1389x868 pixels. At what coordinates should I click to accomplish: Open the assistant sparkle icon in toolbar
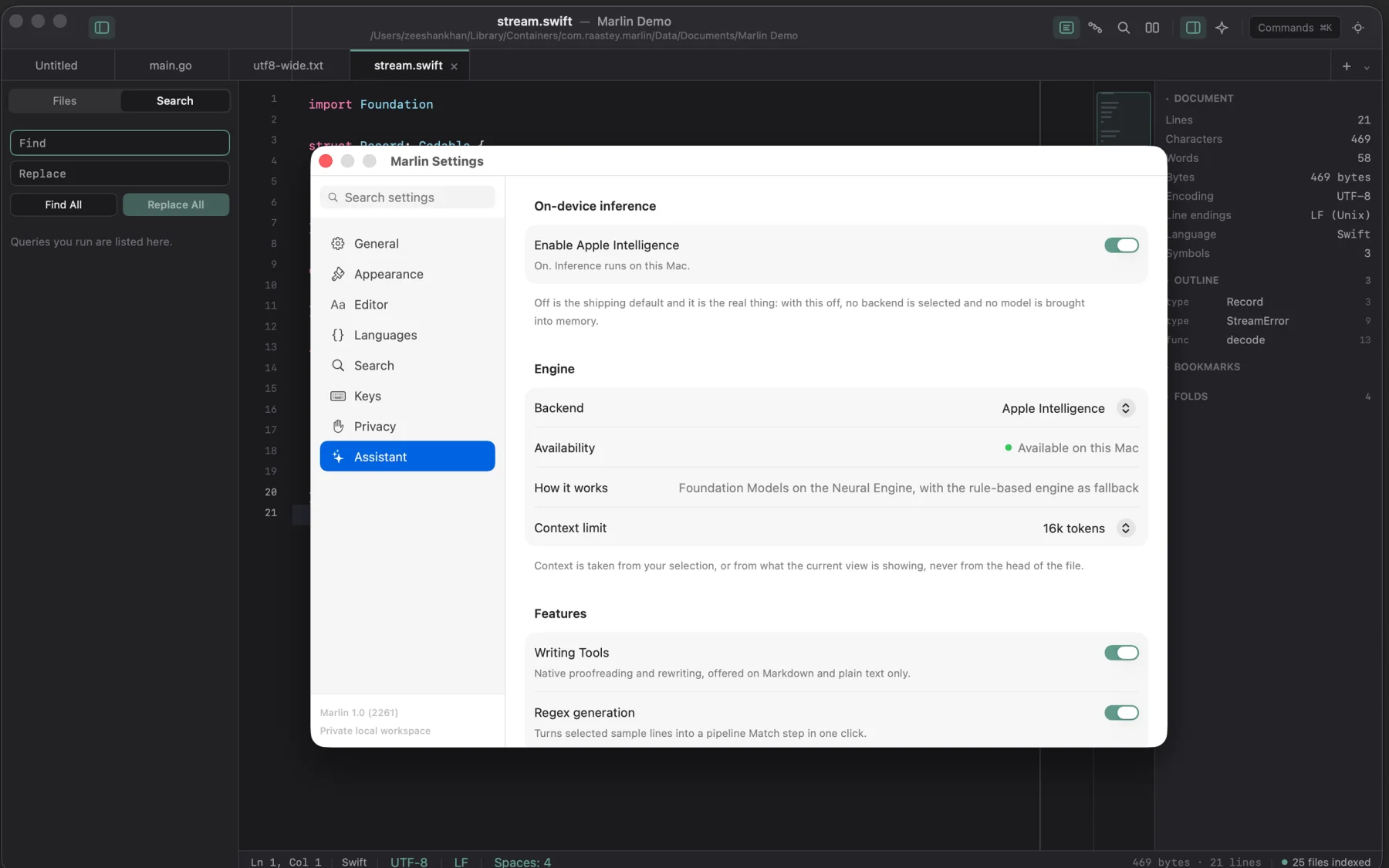pos(1222,28)
